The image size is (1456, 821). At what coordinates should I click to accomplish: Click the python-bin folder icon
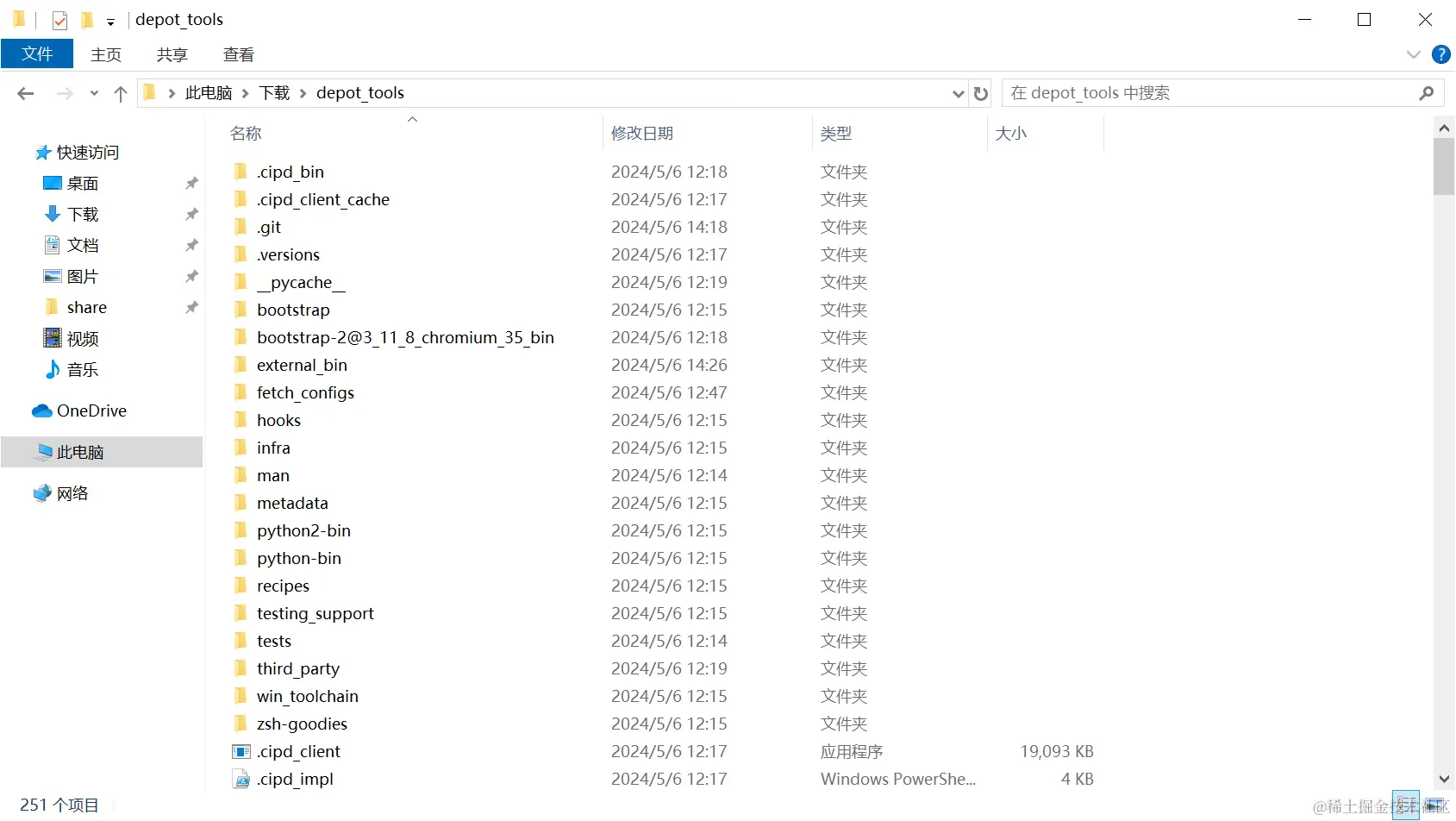pos(241,558)
